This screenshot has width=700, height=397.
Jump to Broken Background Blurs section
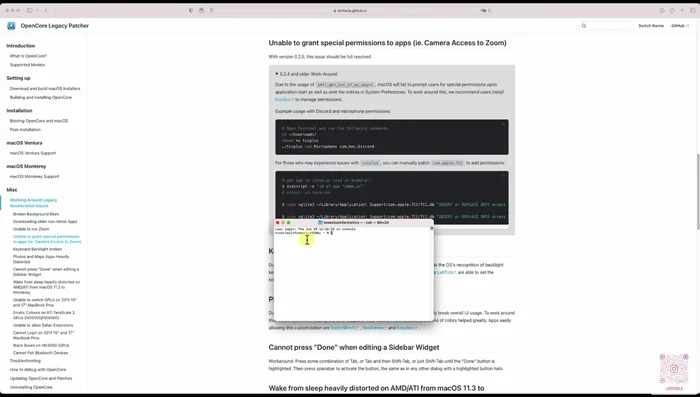click(x=36, y=214)
